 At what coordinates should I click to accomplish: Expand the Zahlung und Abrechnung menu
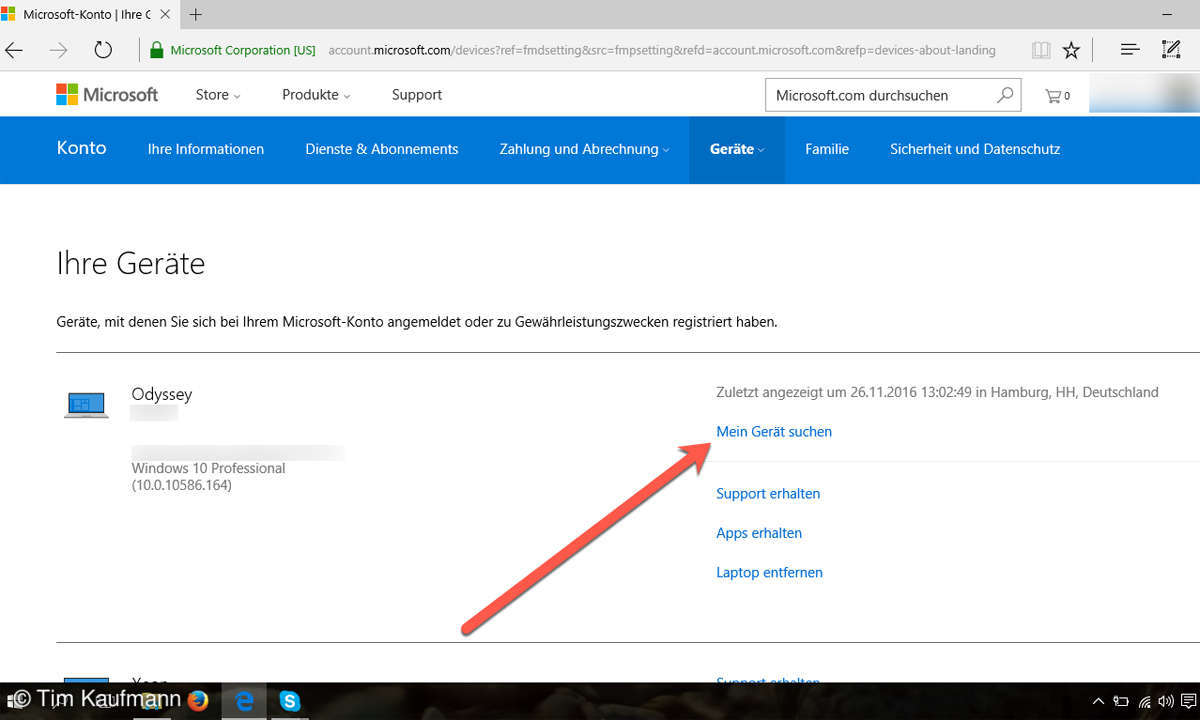click(585, 149)
